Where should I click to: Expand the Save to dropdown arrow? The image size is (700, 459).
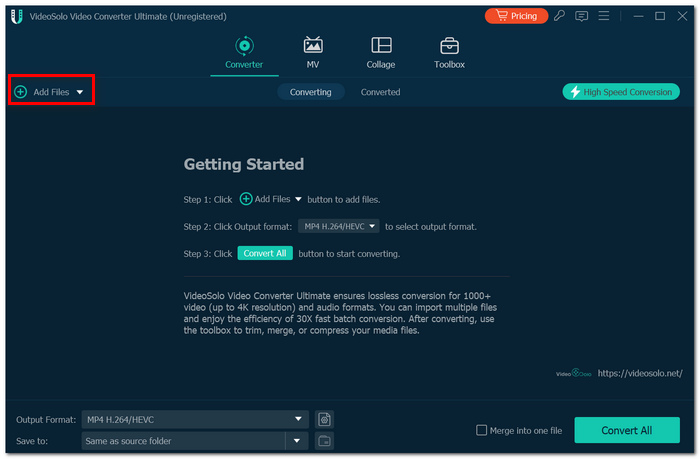point(297,441)
